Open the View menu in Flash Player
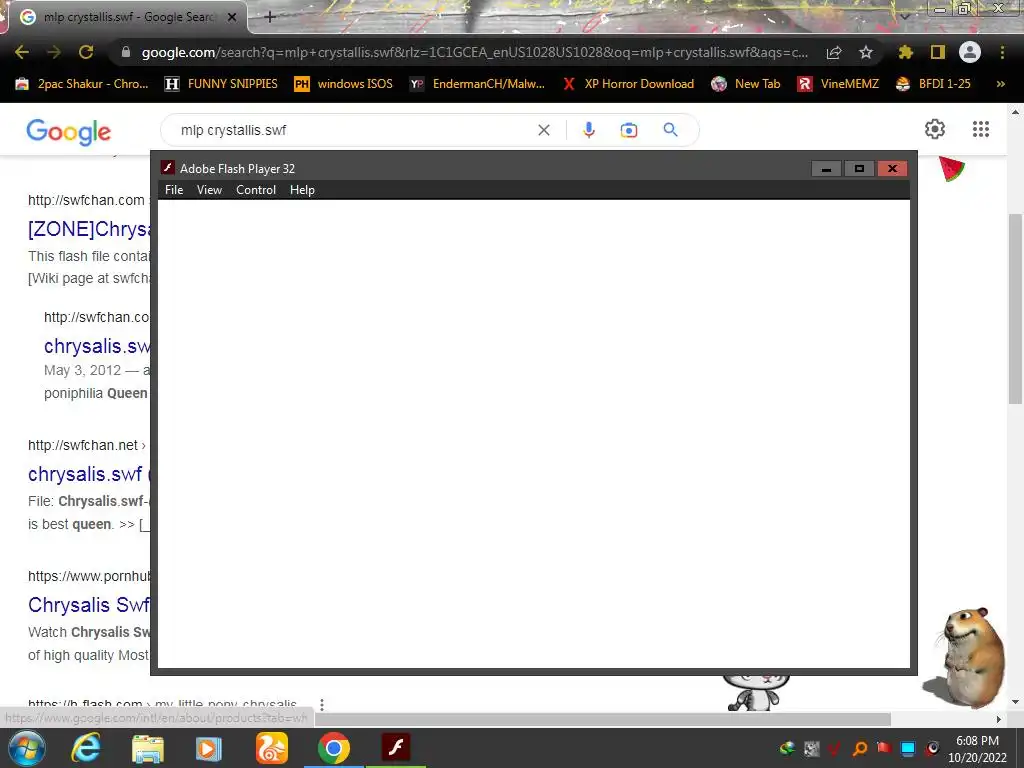This screenshot has height=768, width=1024. [209, 190]
